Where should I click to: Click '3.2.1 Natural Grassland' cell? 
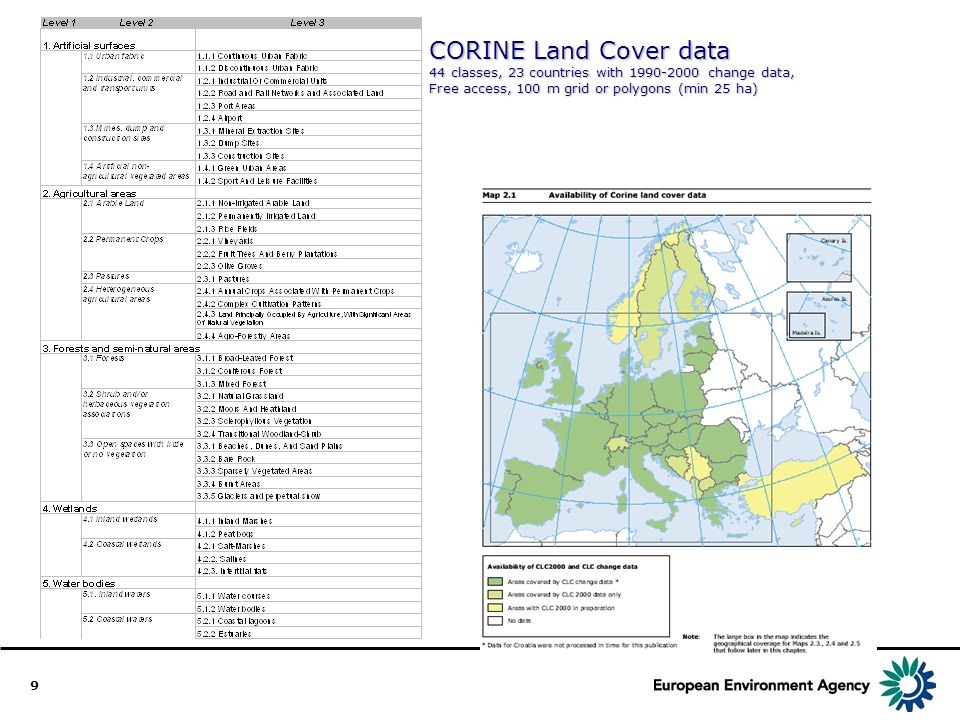309,396
